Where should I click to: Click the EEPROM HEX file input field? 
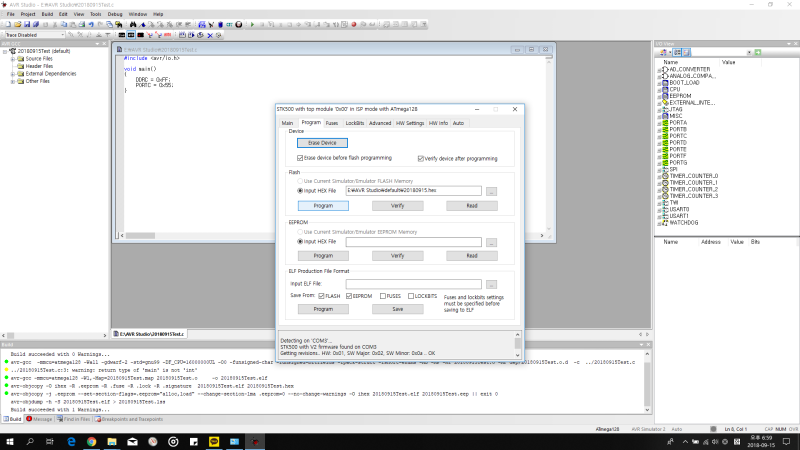pyautogui.click(x=413, y=242)
